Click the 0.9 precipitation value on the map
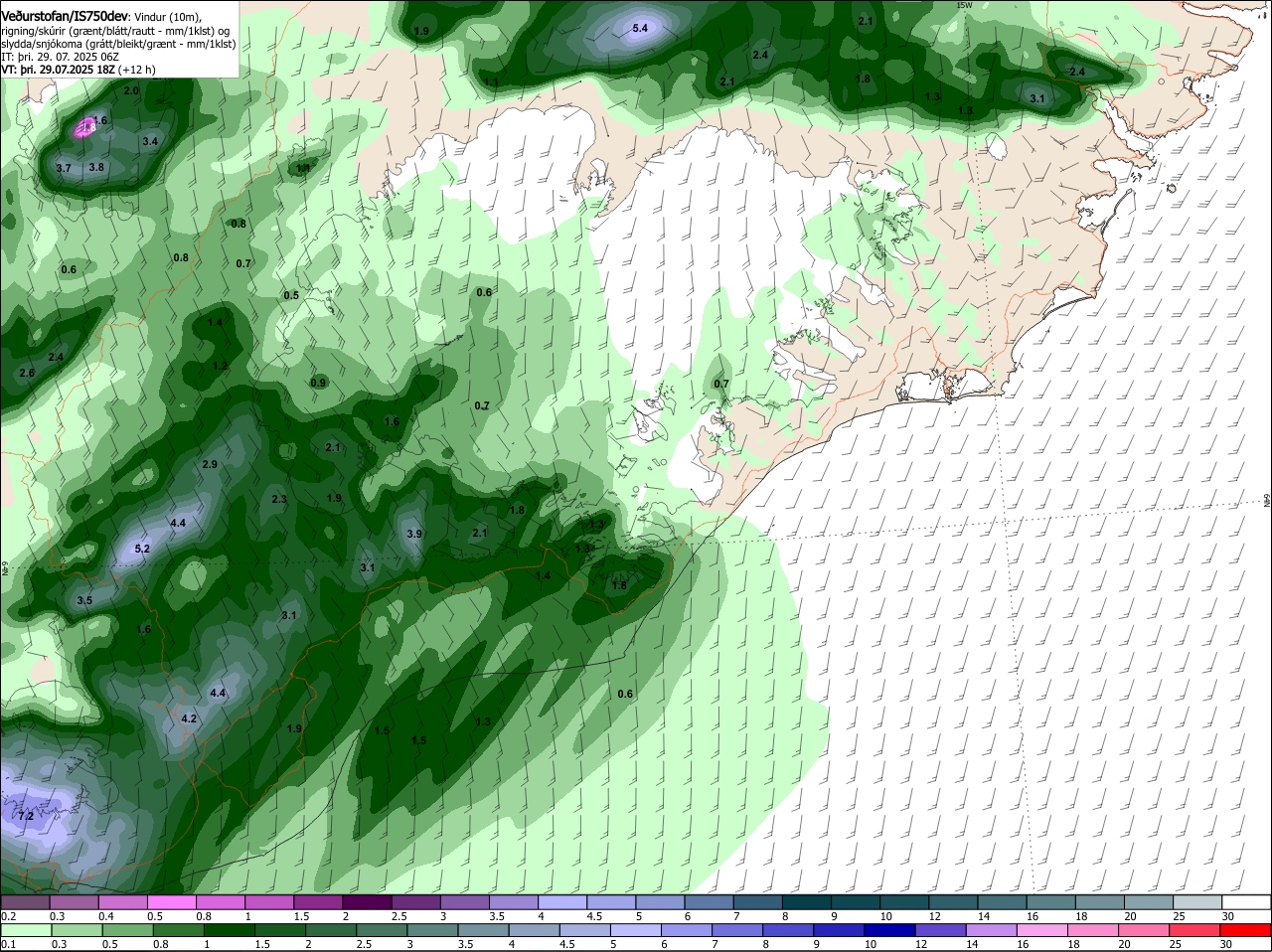The height and width of the screenshot is (952, 1272). (318, 383)
